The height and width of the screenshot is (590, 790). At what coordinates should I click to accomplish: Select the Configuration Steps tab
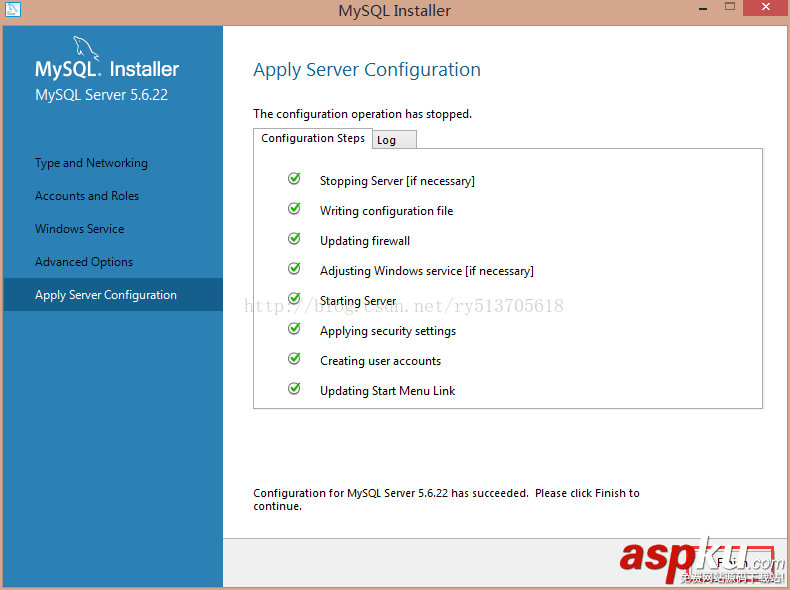tap(313, 138)
